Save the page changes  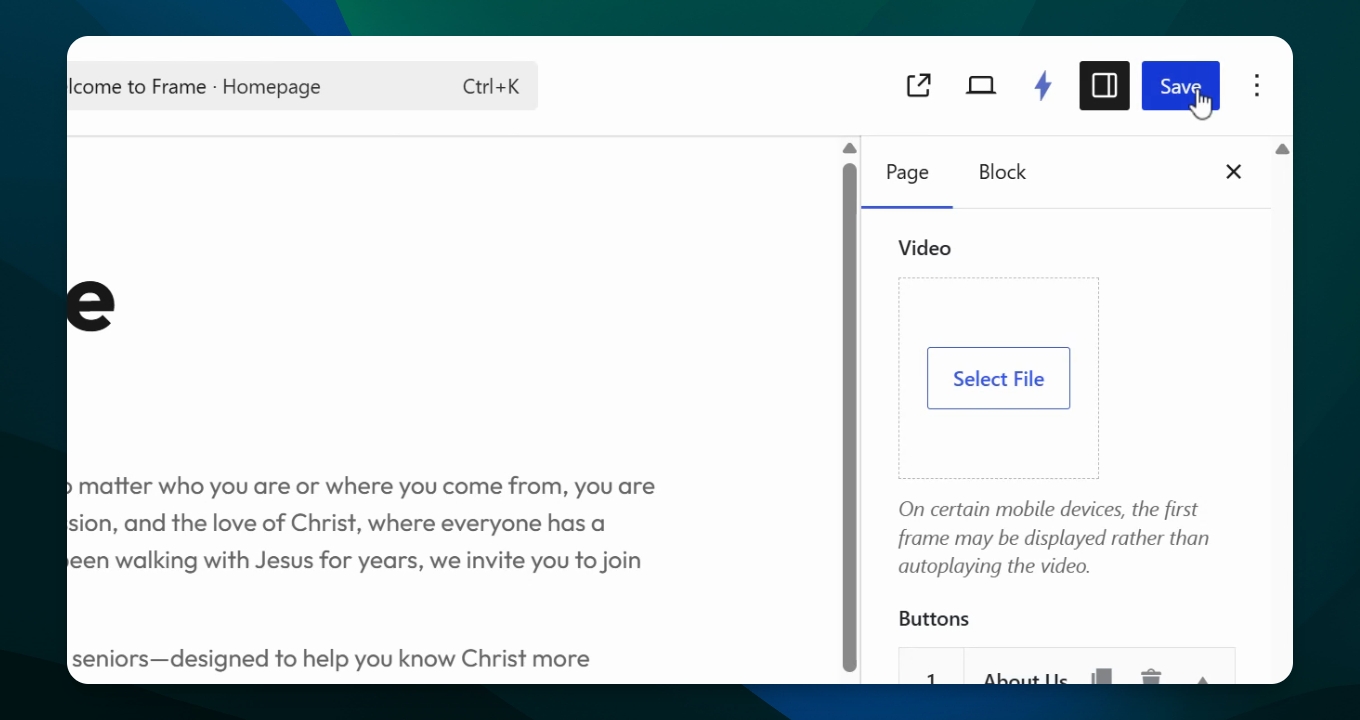(1180, 86)
